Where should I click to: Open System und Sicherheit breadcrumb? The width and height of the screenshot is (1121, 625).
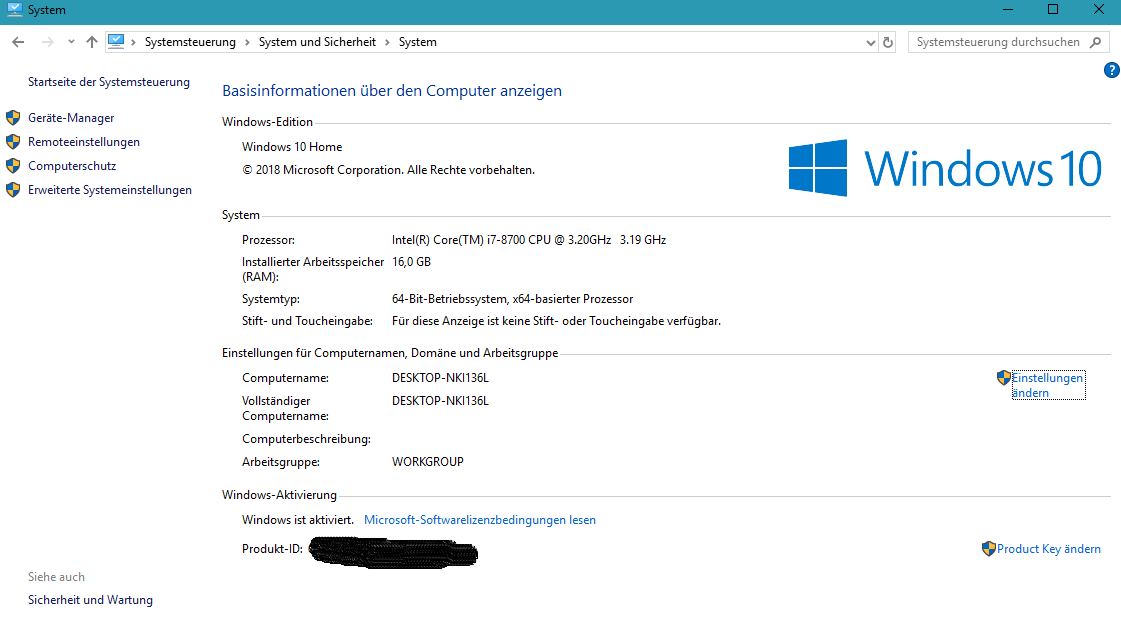317,42
